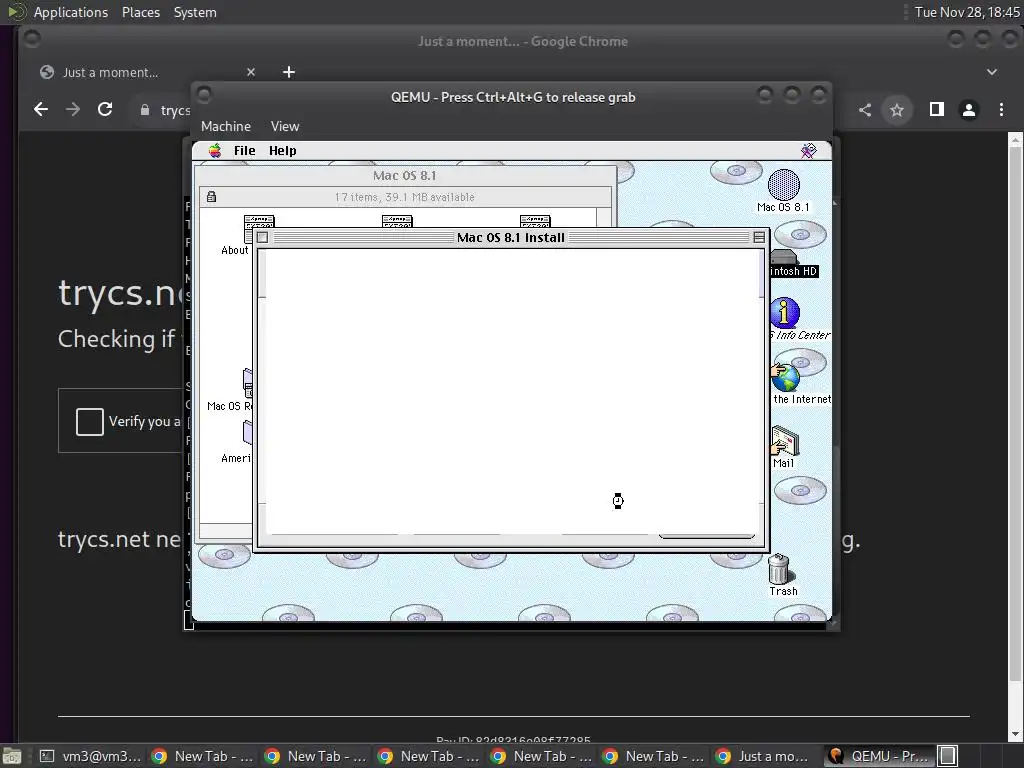
Task: Switch to Just a moment taskbar entry
Action: tap(765, 756)
